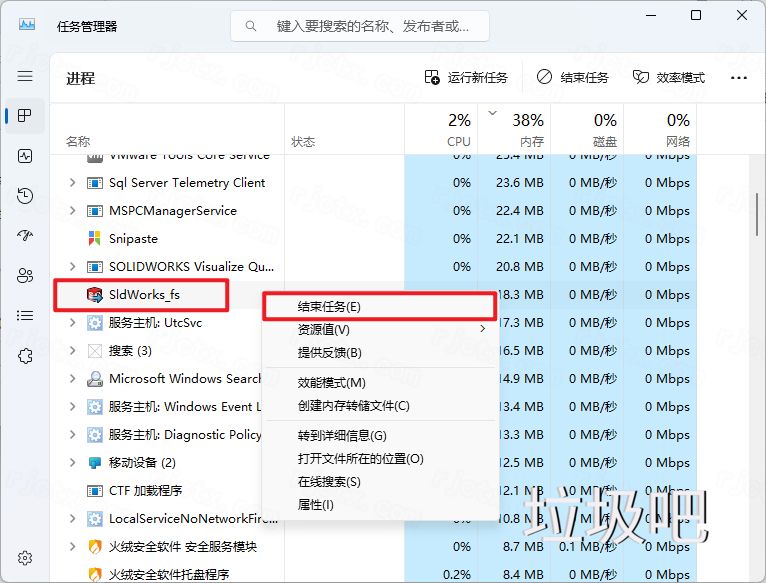The height and width of the screenshot is (583, 766).
Task: Open the three-dot more options menu
Action: pos(739,78)
